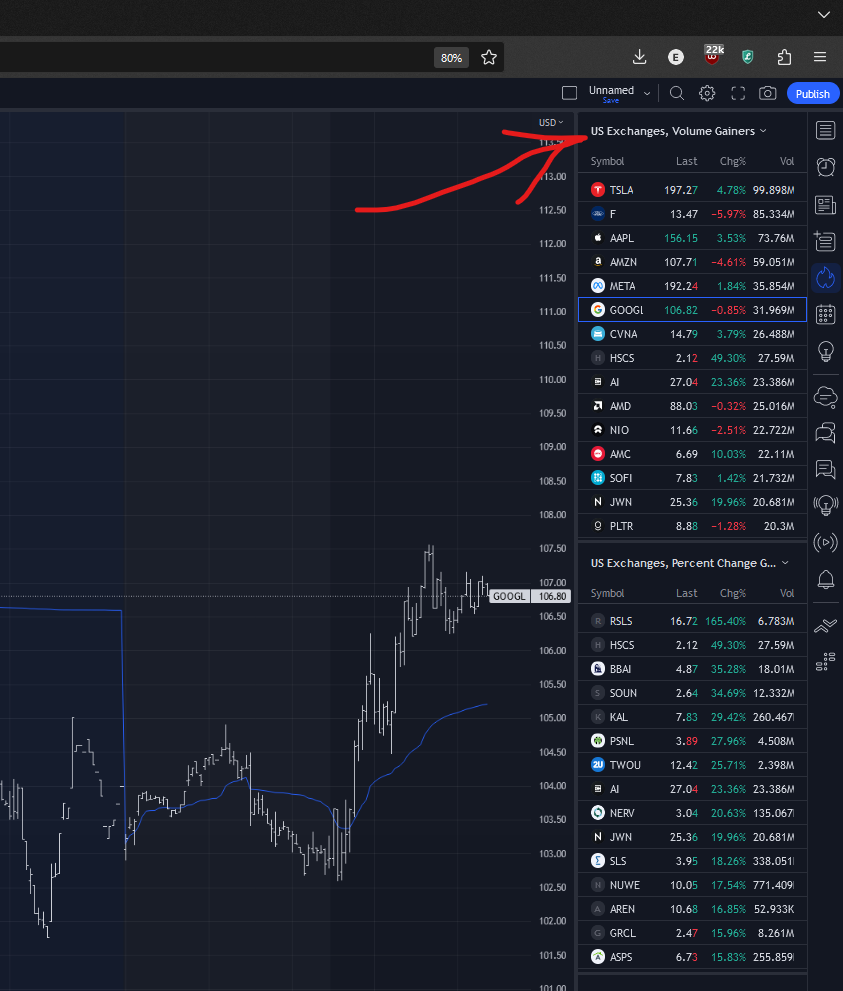The height and width of the screenshot is (991, 843).
Task: Sort Volume Gainers by Chg% header
Action: point(732,161)
